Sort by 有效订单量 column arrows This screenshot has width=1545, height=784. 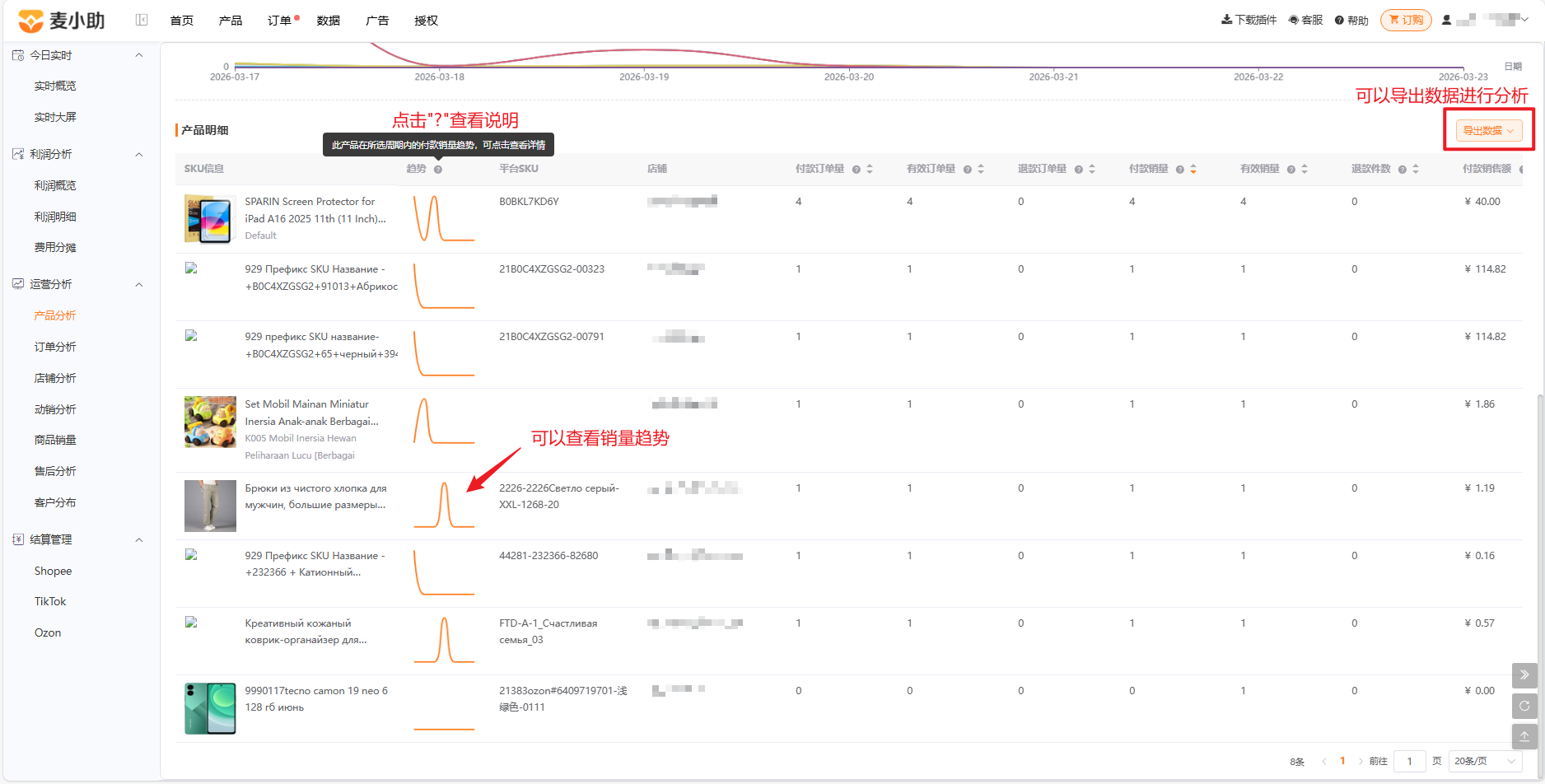point(981,169)
